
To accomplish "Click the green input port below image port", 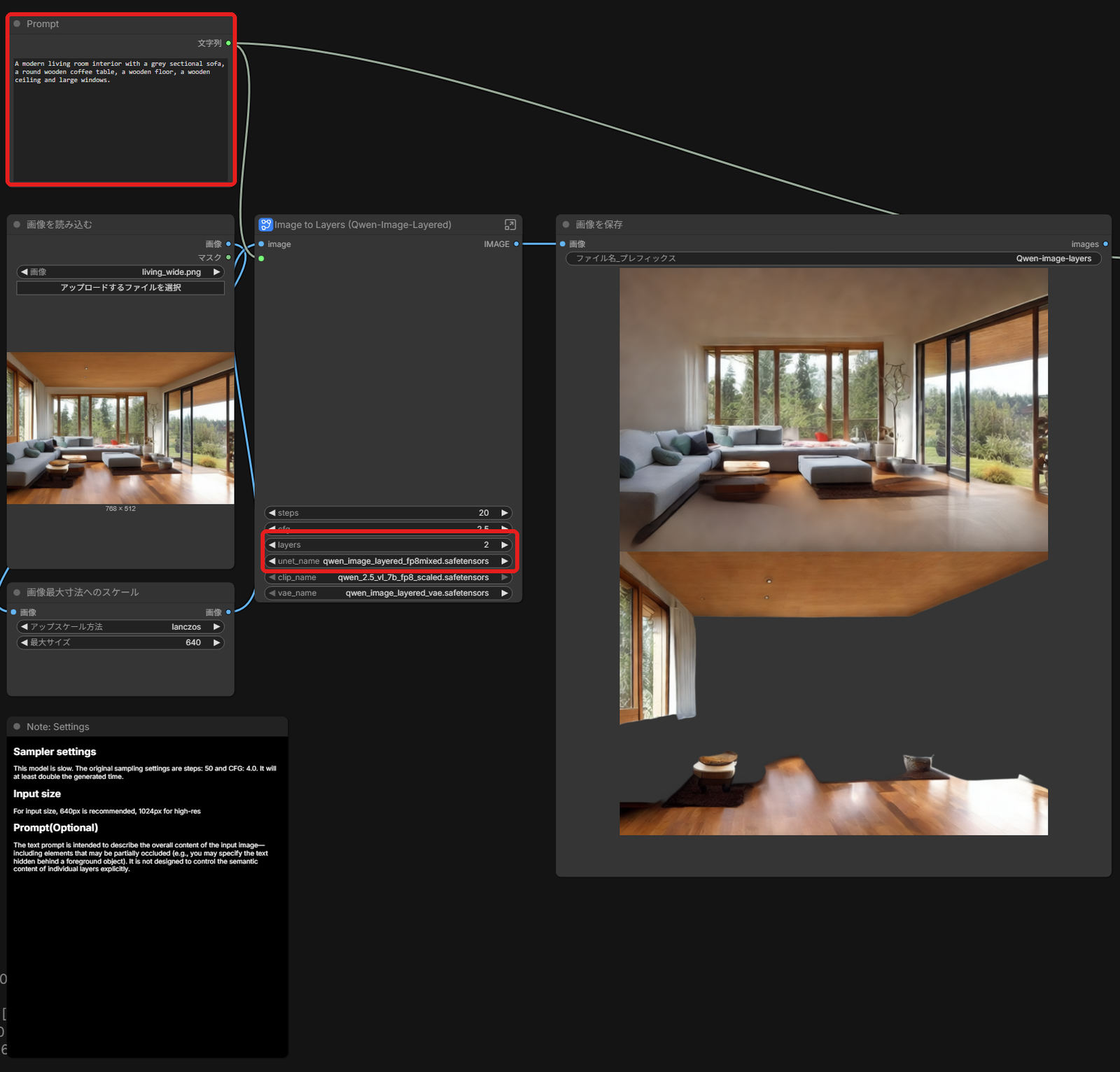I will pyautogui.click(x=261, y=259).
